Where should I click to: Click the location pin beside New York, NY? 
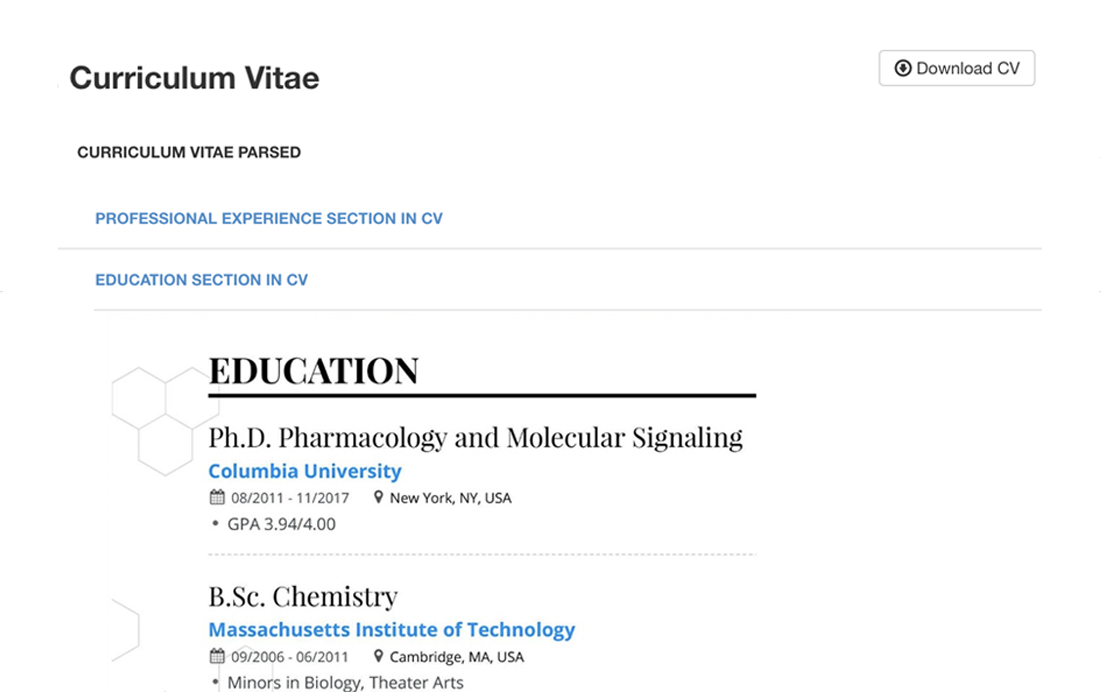click(x=379, y=497)
